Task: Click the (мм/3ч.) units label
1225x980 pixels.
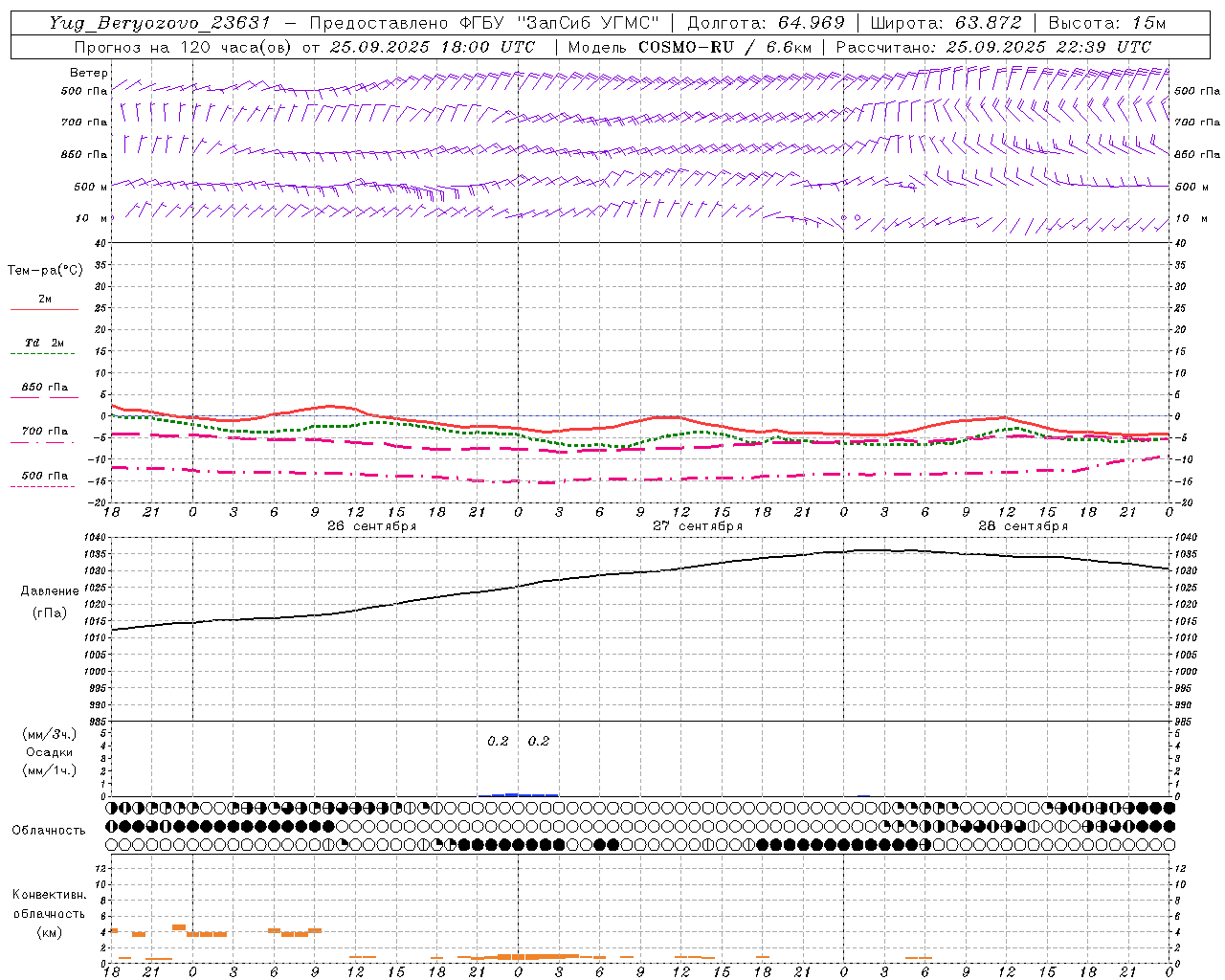Action: [x=50, y=734]
